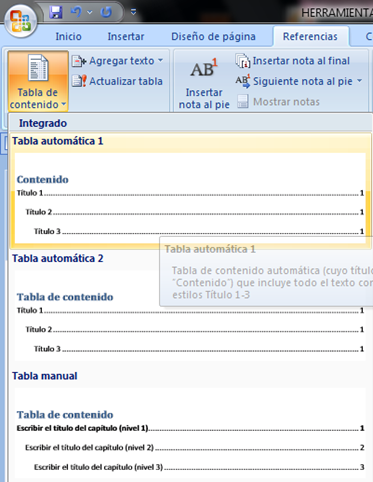Save document with floppy disk icon
Screen dimensions: 373x482
[x=56, y=12]
